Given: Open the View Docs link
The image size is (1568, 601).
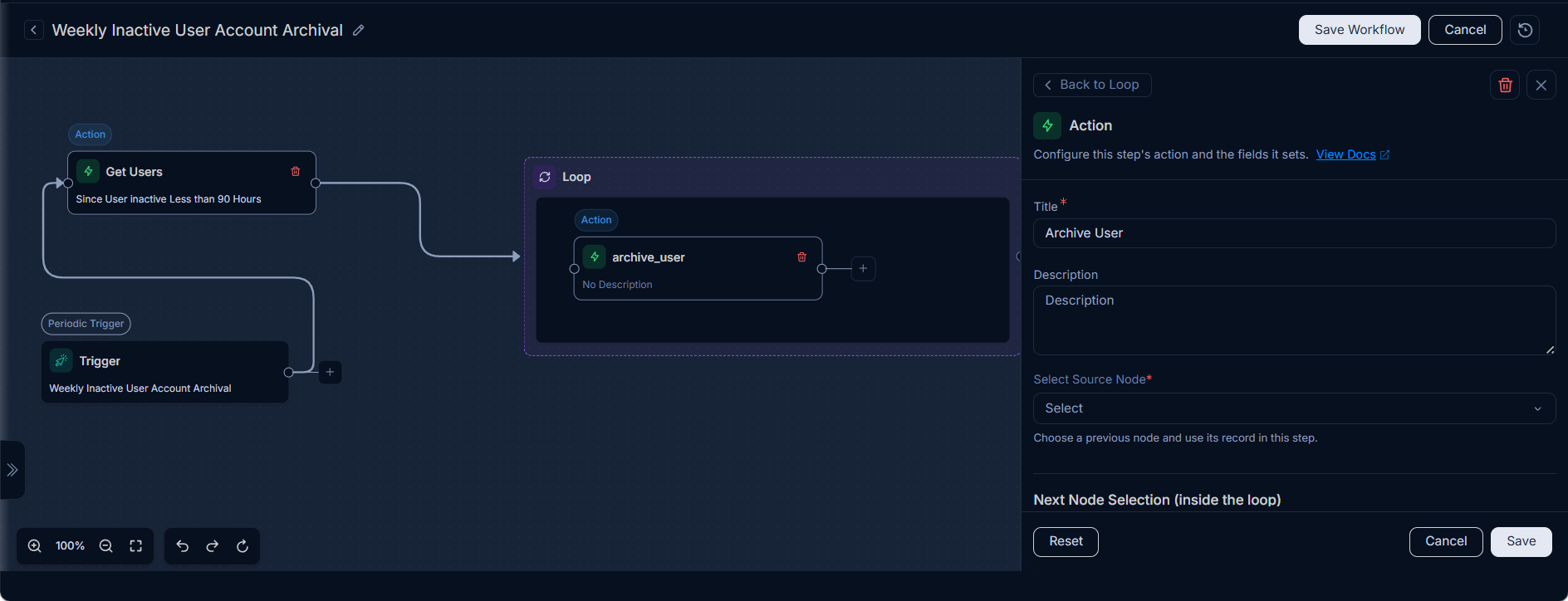Looking at the screenshot, I should pos(1345,154).
